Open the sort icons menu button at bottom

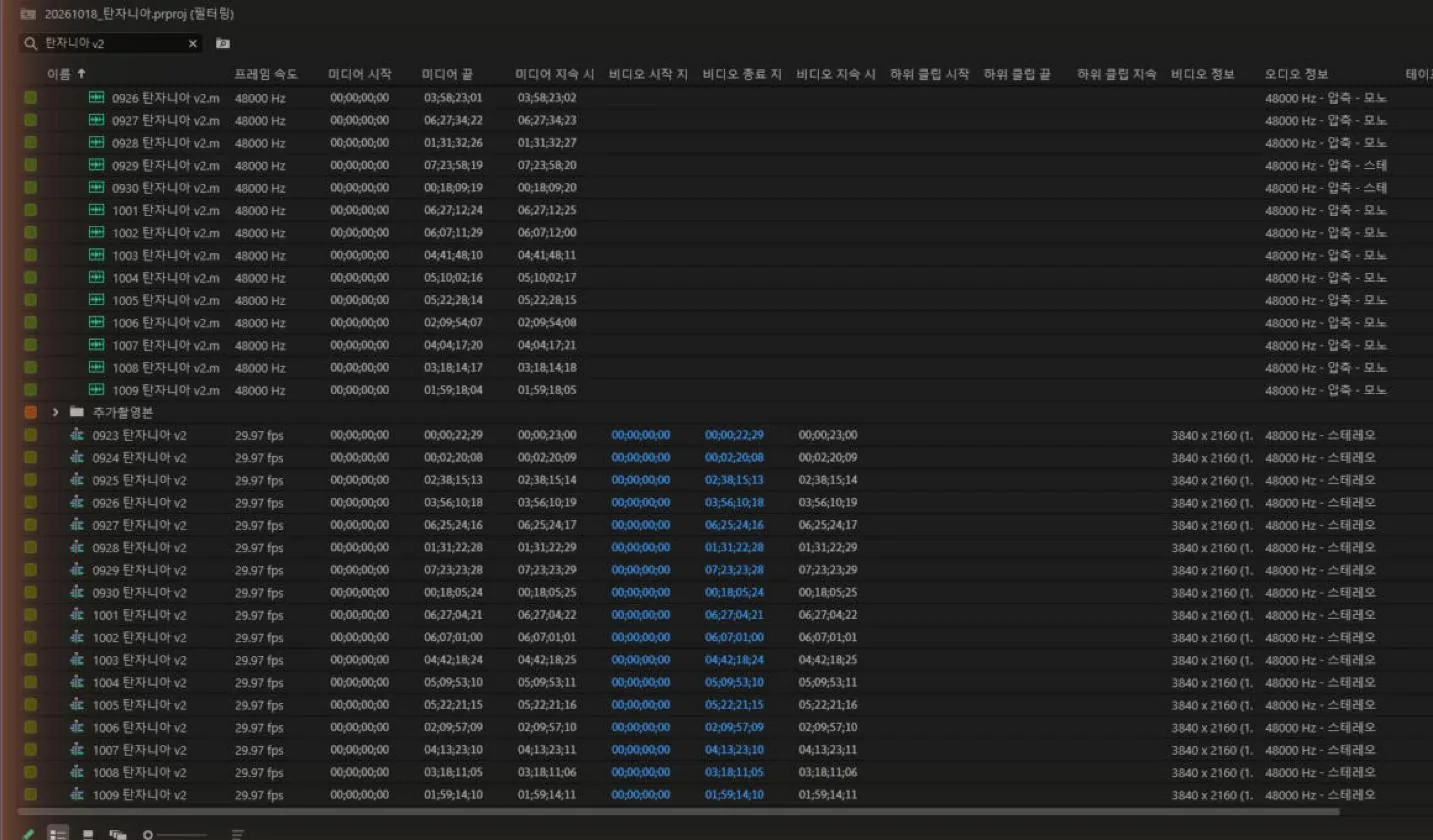point(237,833)
